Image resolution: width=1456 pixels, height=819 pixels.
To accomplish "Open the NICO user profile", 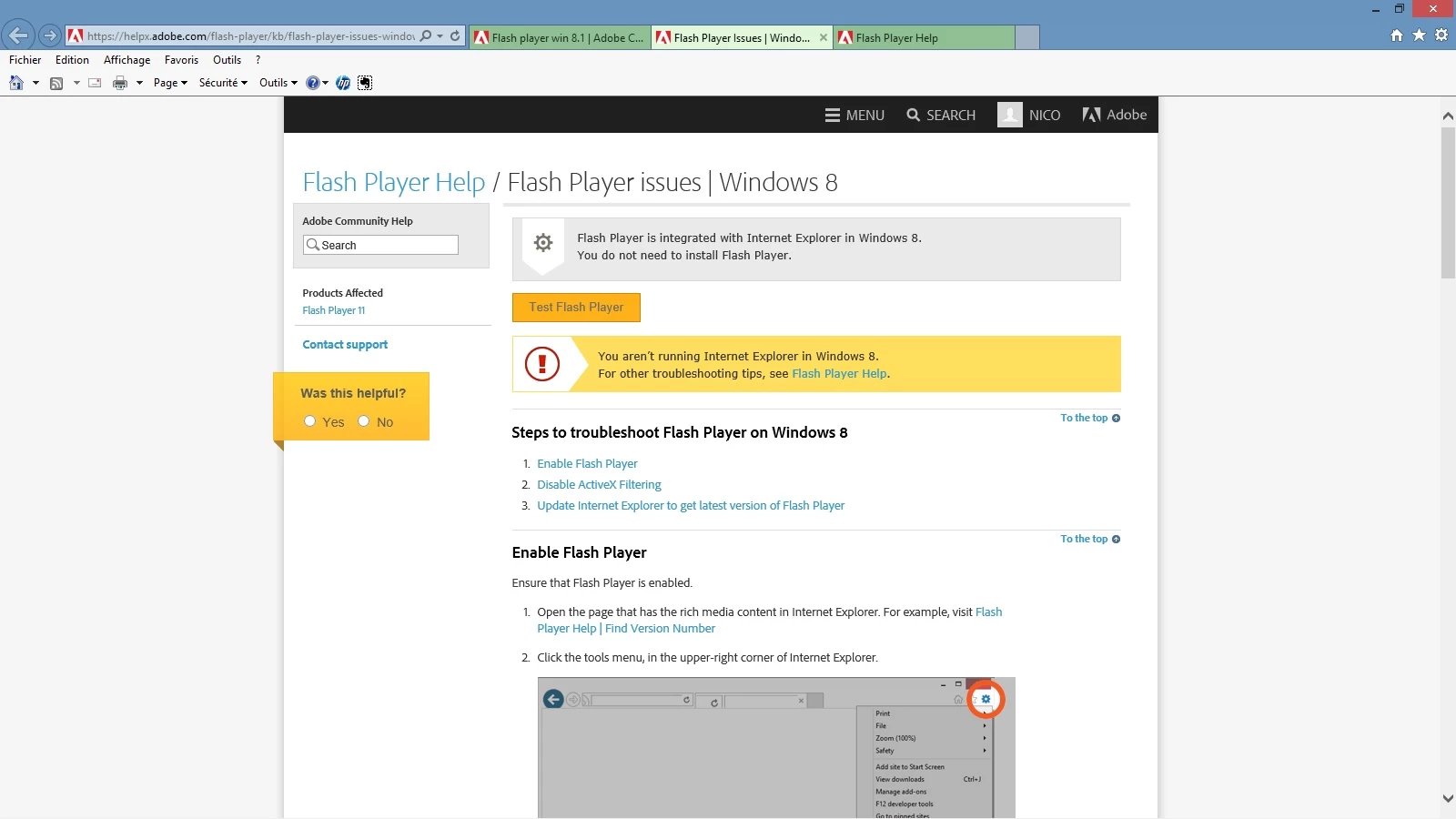I will (1029, 116).
